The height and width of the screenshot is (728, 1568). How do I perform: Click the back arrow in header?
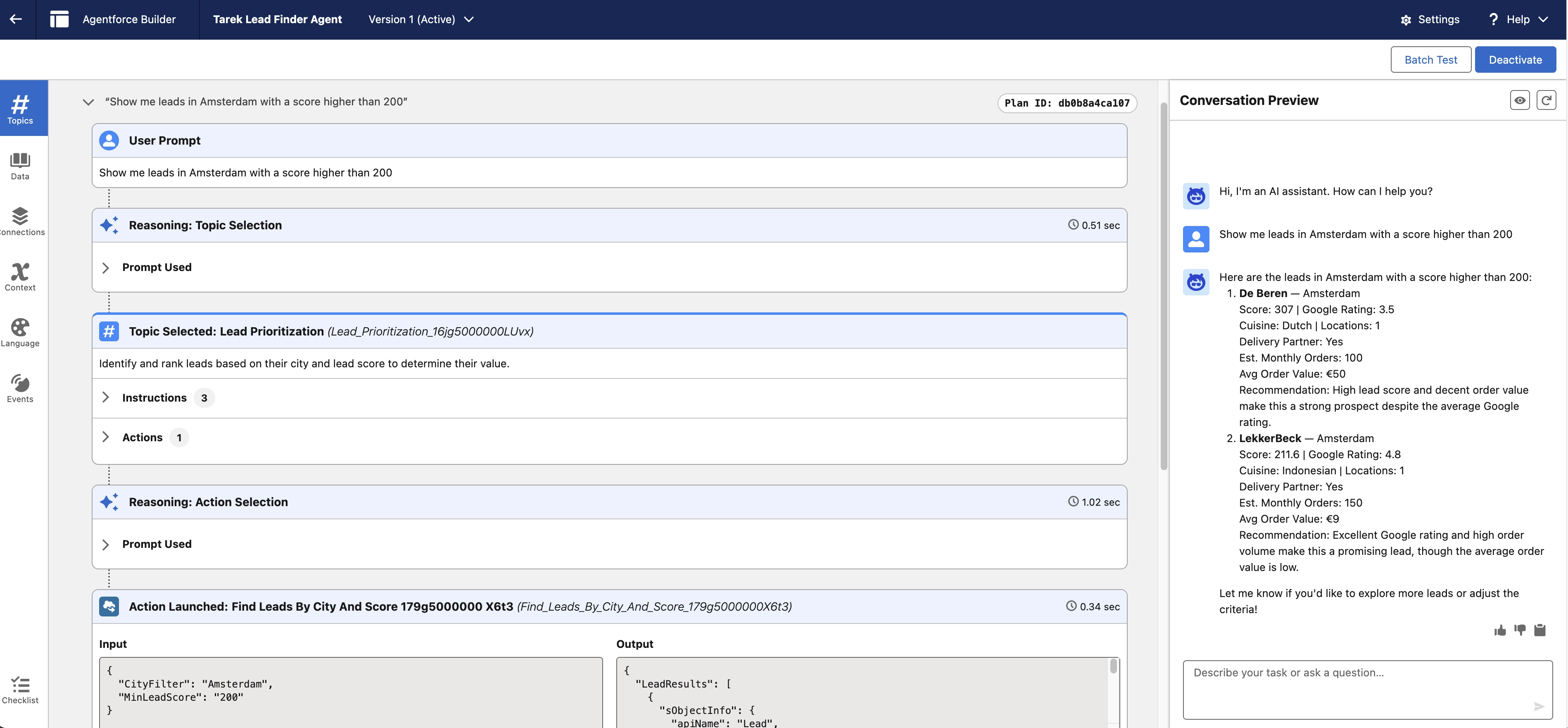click(16, 19)
